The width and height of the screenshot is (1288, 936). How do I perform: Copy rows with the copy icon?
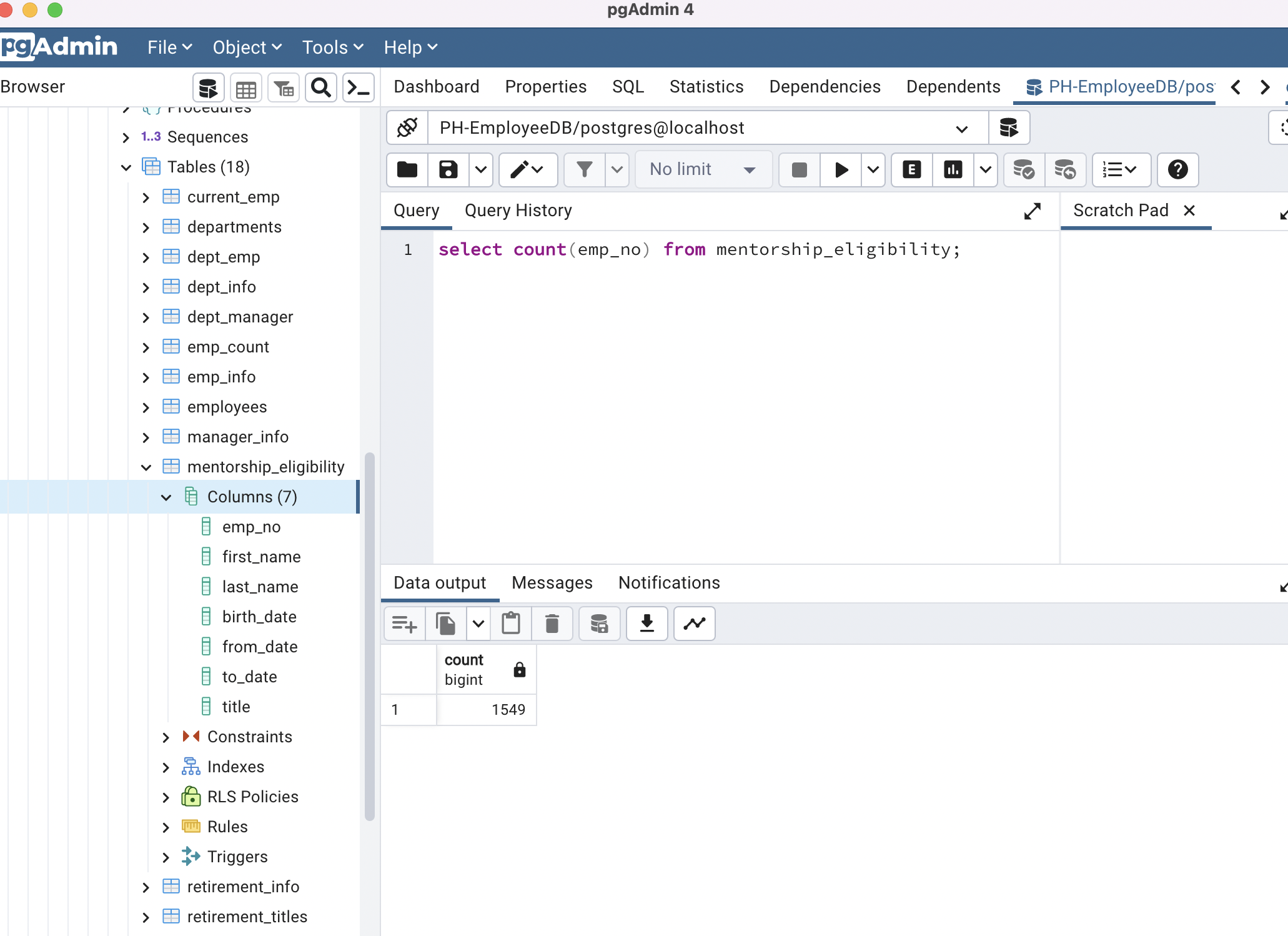coord(445,623)
